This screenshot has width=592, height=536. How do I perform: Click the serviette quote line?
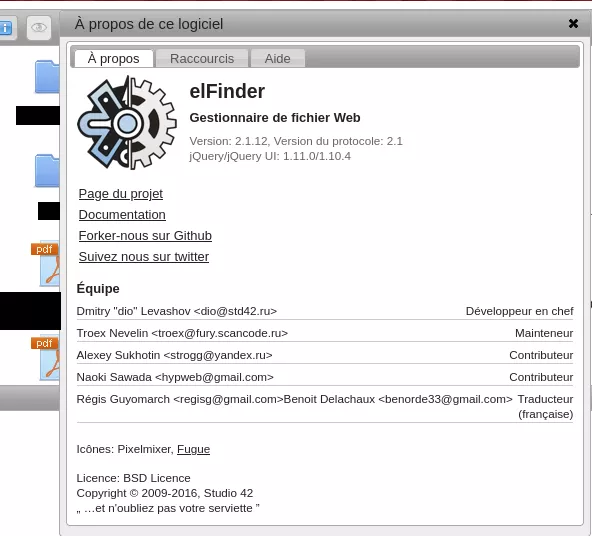(168, 508)
